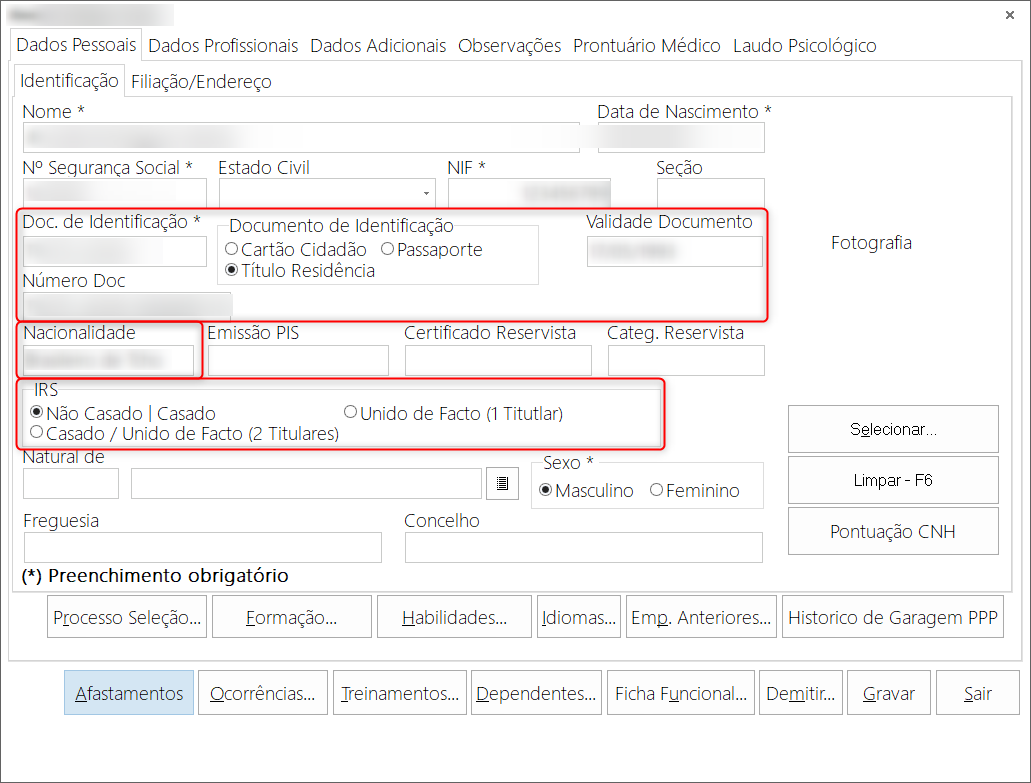Image resolution: width=1031 pixels, height=783 pixels.
Task: Click the Certificado Reservista field
Action: click(x=498, y=360)
